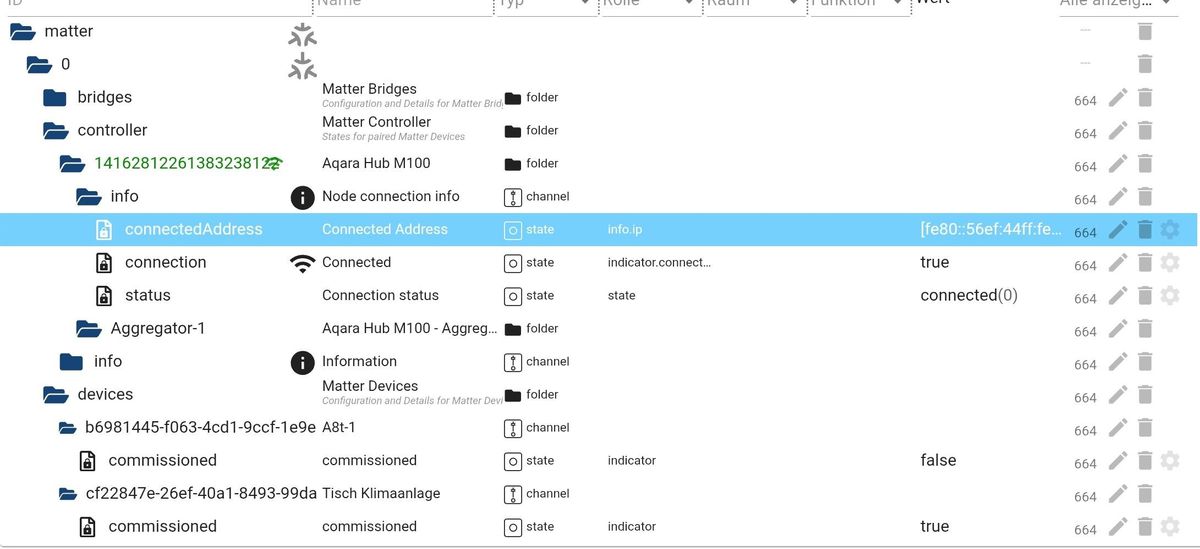Click the false value of A8t-1 commissioned

coord(938,461)
